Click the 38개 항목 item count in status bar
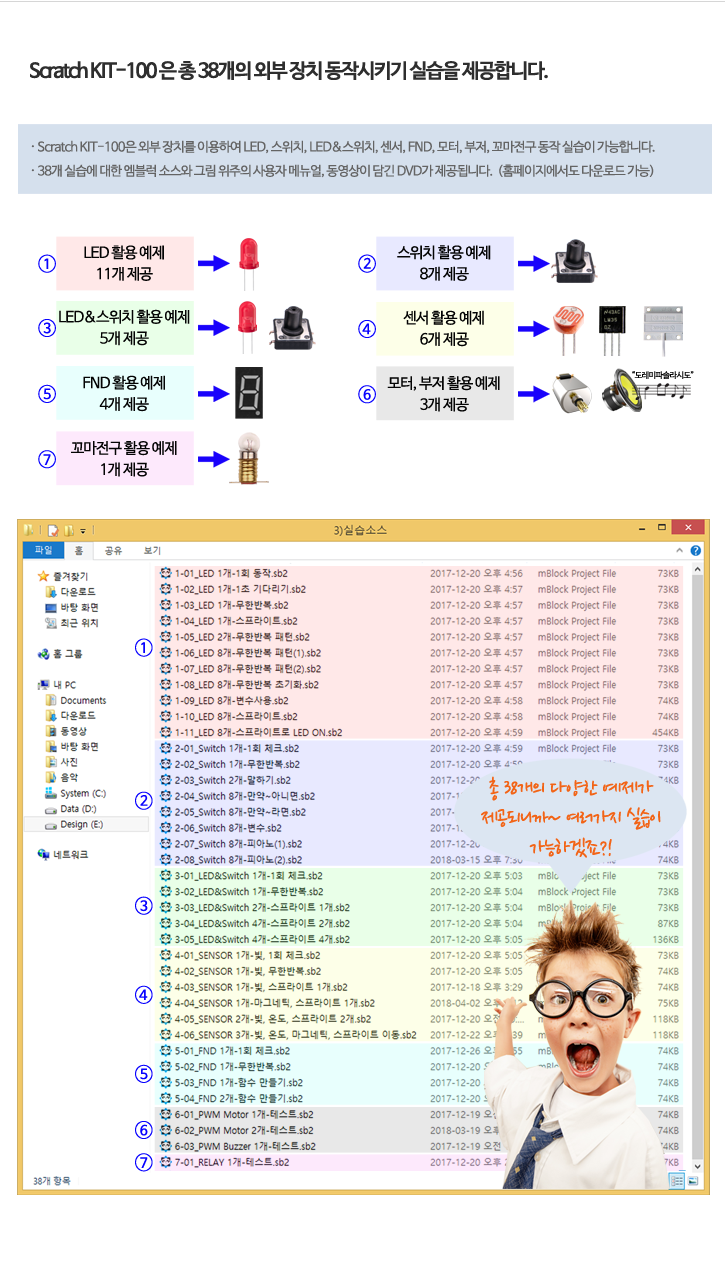This screenshot has height=1281, width=725. [x=52, y=1181]
